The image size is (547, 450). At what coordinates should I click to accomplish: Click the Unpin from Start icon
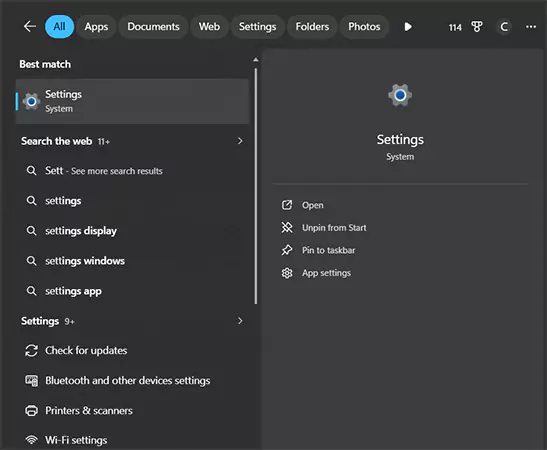tap(287, 227)
